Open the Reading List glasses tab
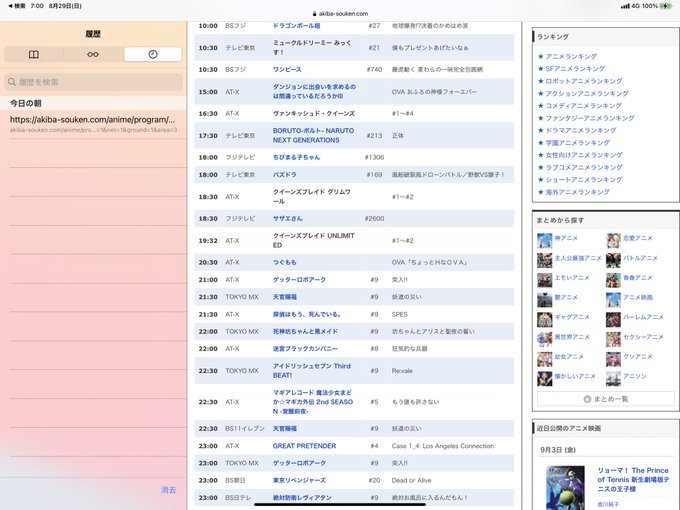Viewport: 680px width, 510px height. (93, 54)
